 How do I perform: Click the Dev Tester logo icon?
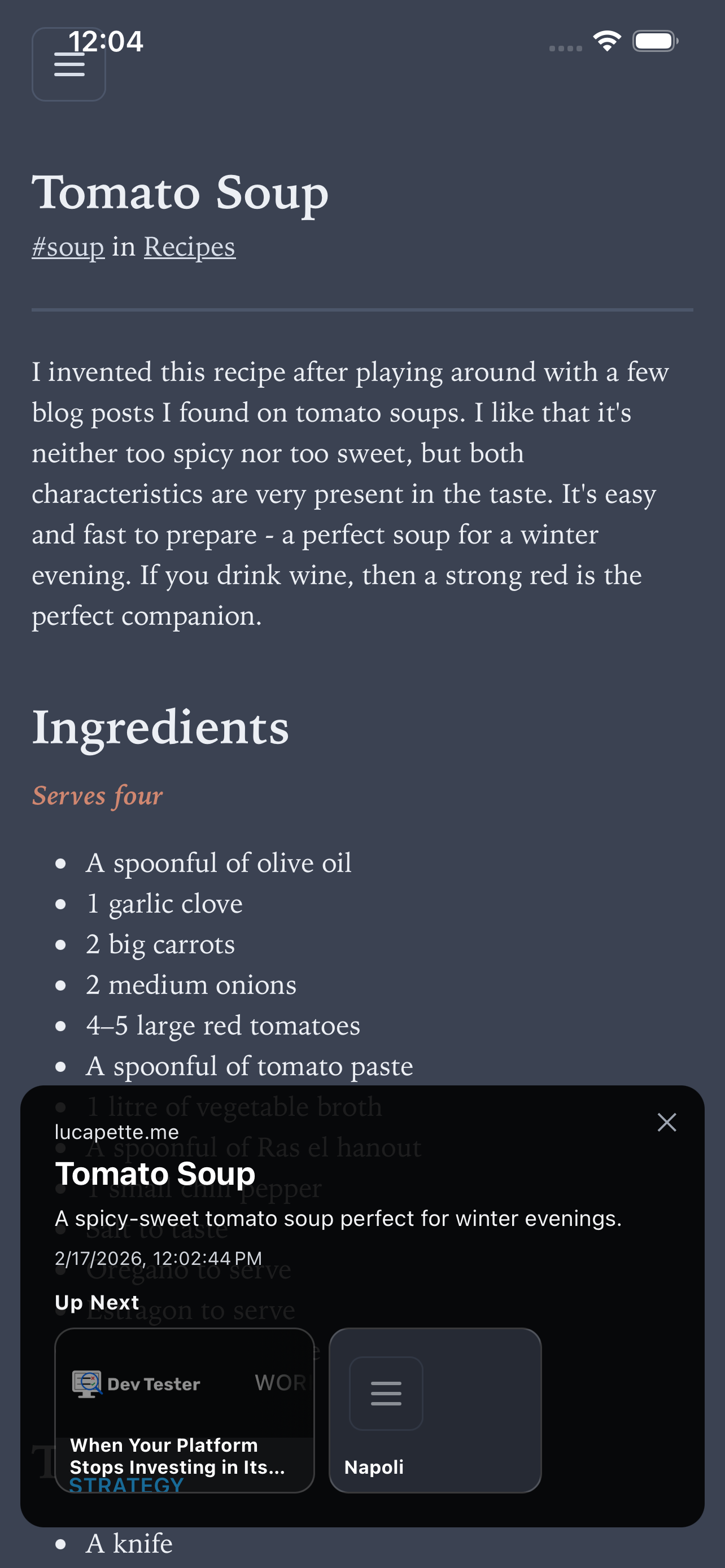tap(85, 1383)
